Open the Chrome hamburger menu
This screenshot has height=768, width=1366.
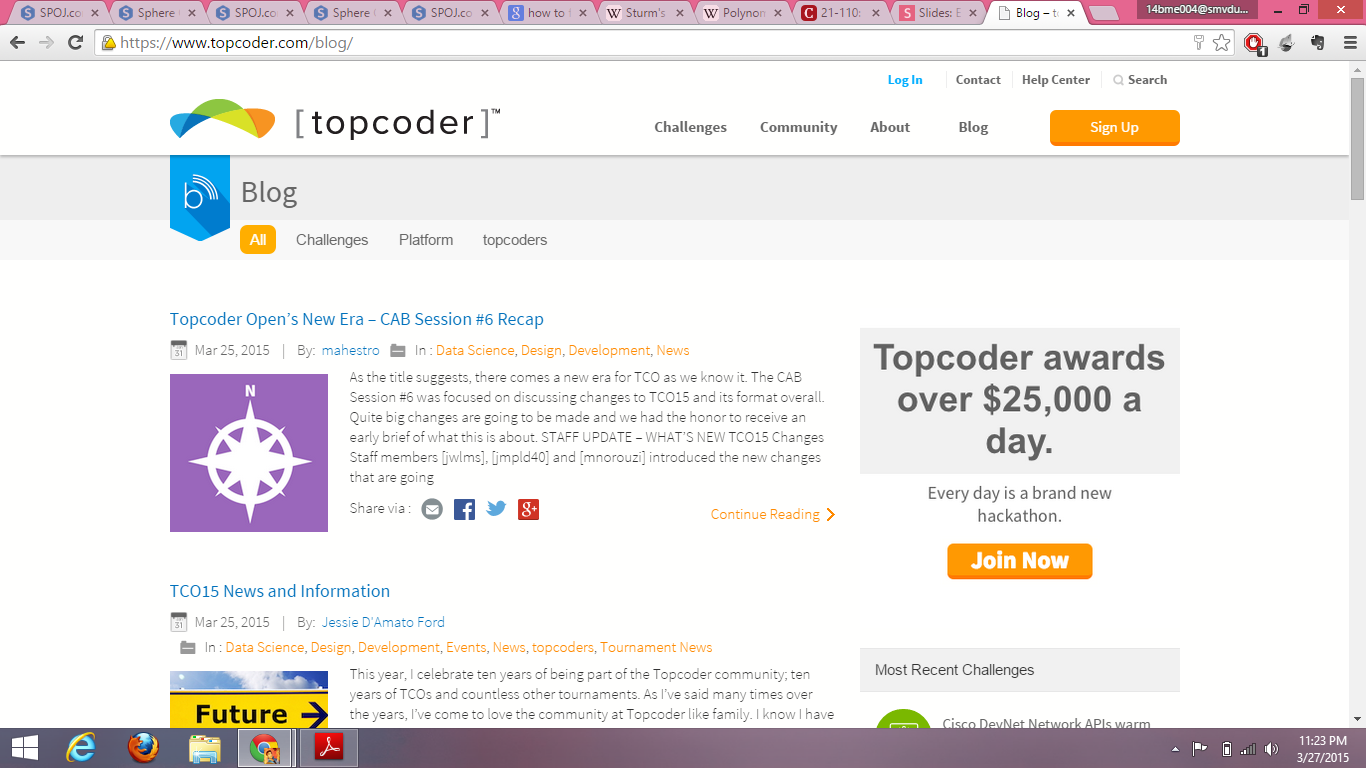(x=1349, y=43)
